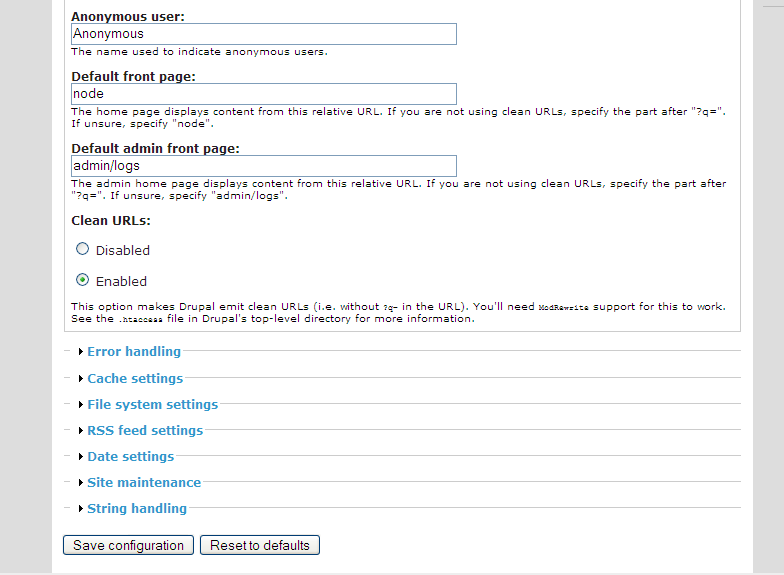Click the Save configuration button

point(129,546)
